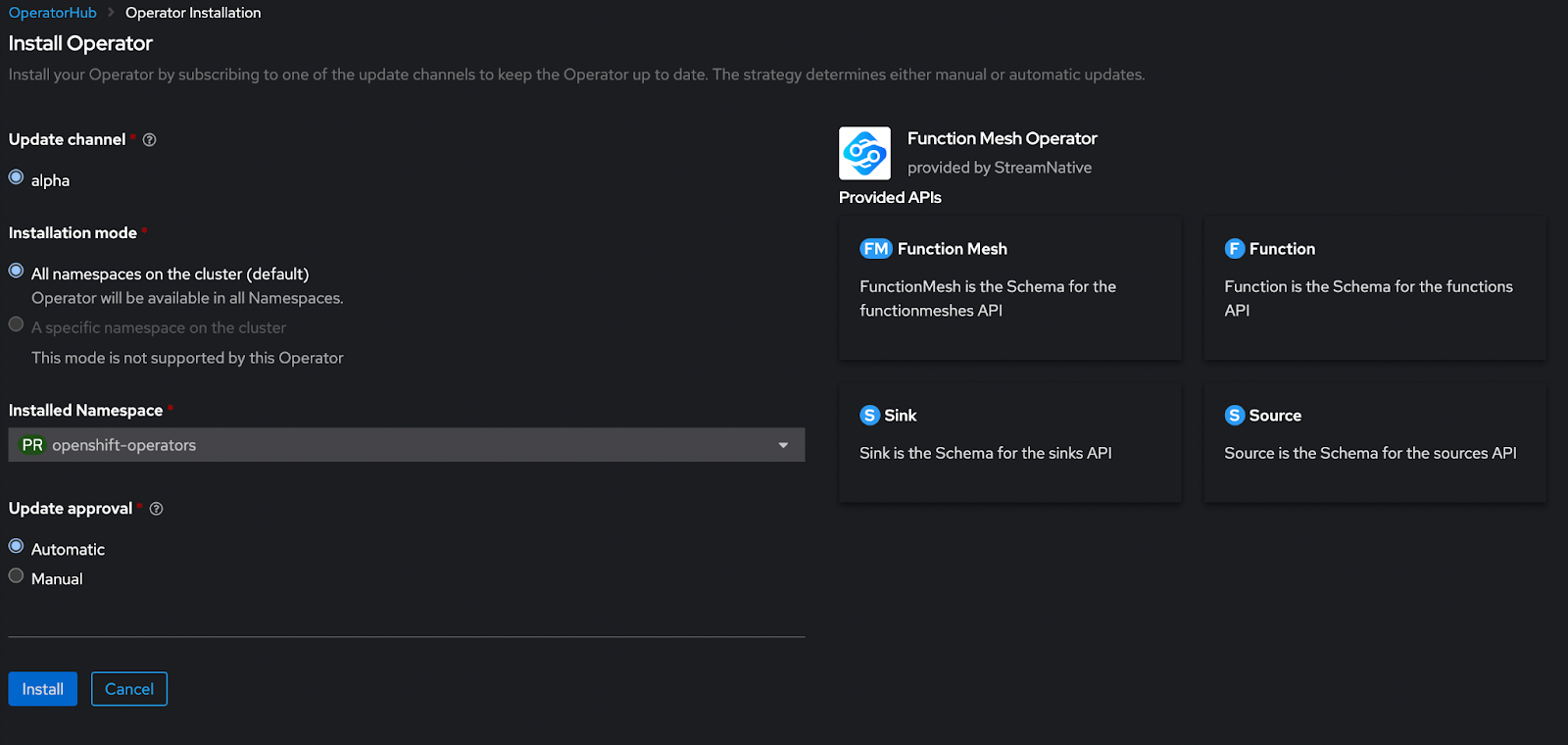Select All namespaces on the cluster option
The height and width of the screenshot is (745, 1568).
click(16, 271)
